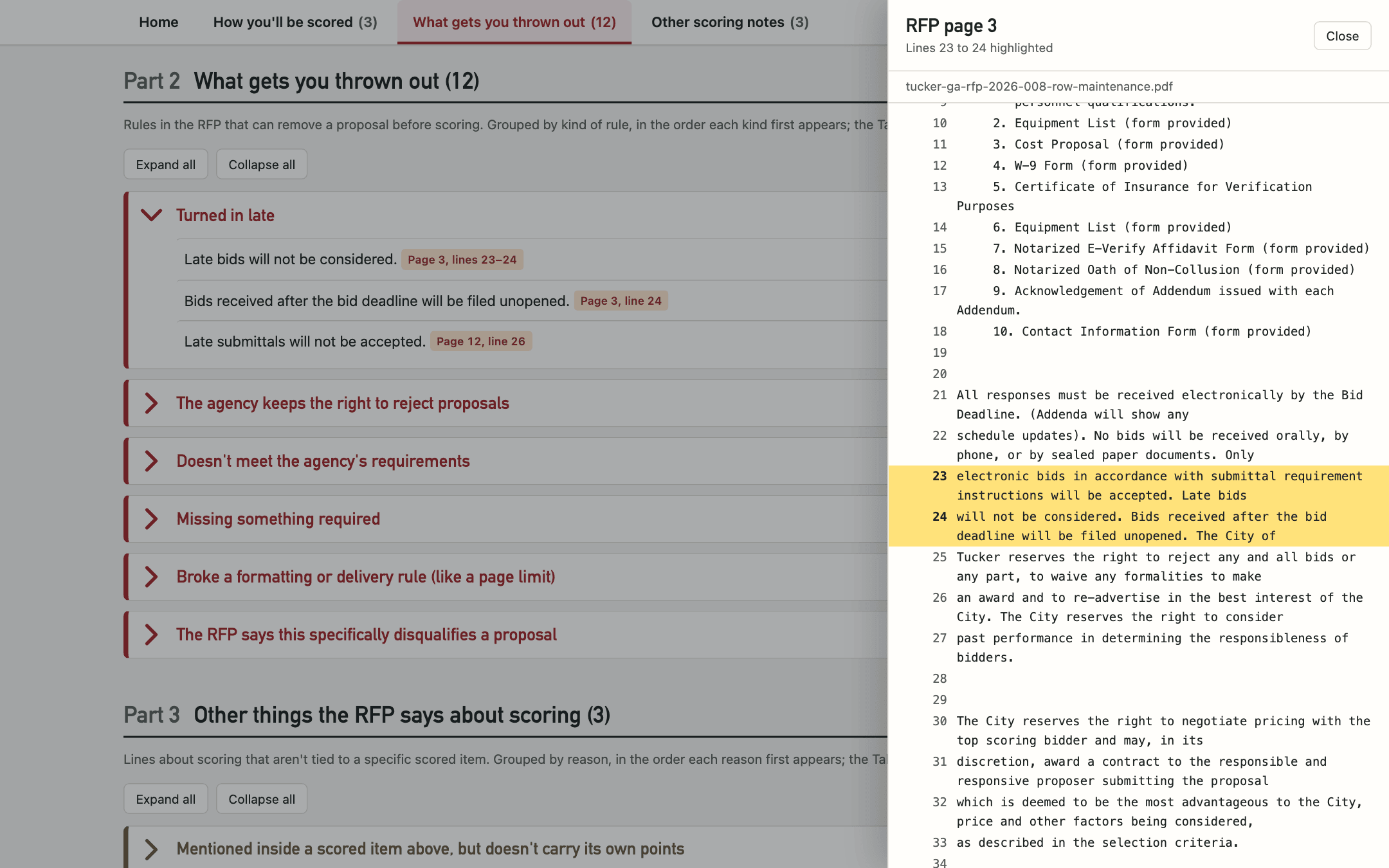1389x868 pixels.
Task: Click Collapse all under Part 3
Action: point(262,799)
